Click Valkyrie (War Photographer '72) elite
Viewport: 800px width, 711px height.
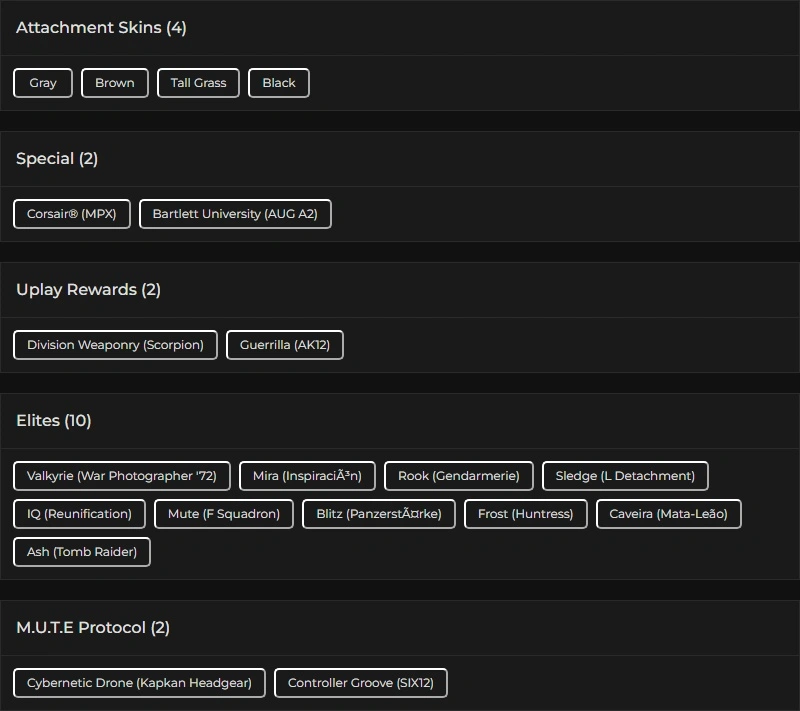(122, 476)
